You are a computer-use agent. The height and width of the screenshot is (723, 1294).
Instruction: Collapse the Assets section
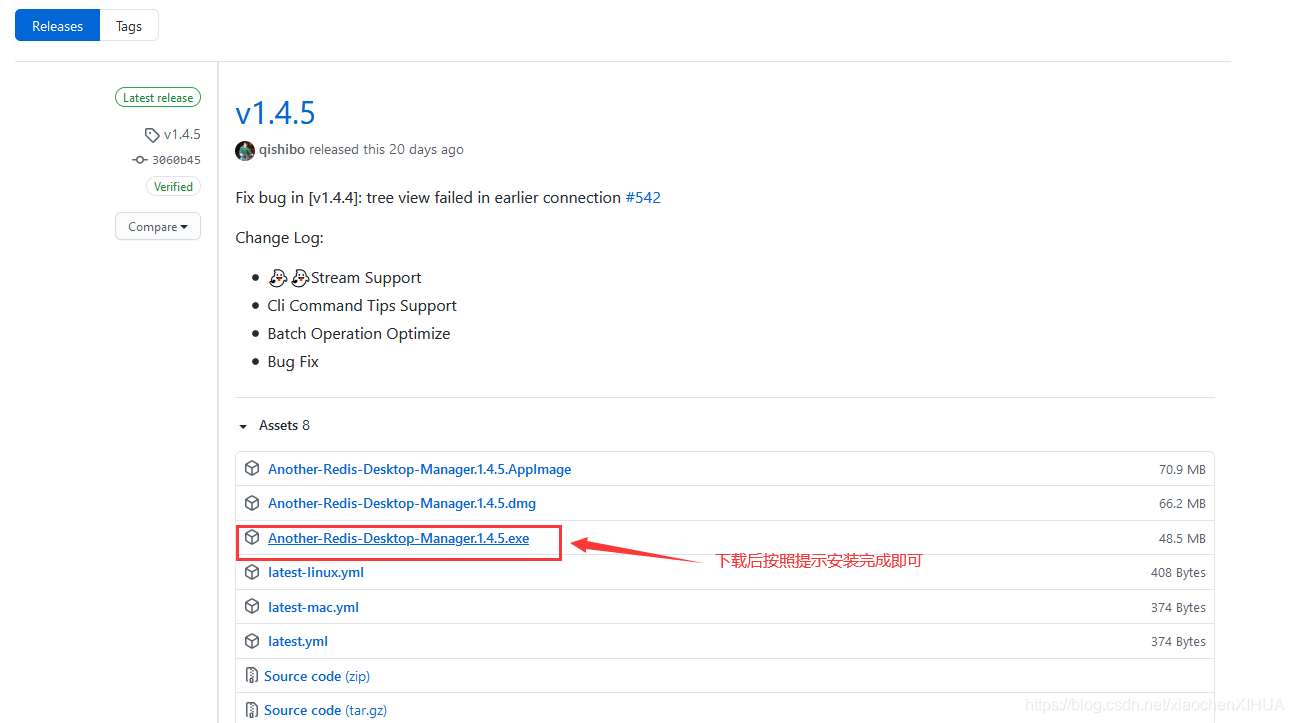(x=274, y=425)
